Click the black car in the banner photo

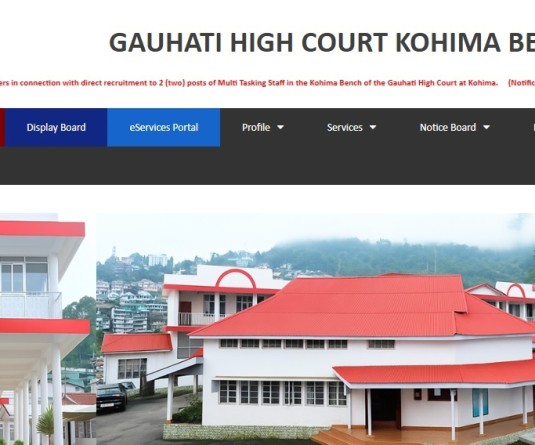coord(112,397)
